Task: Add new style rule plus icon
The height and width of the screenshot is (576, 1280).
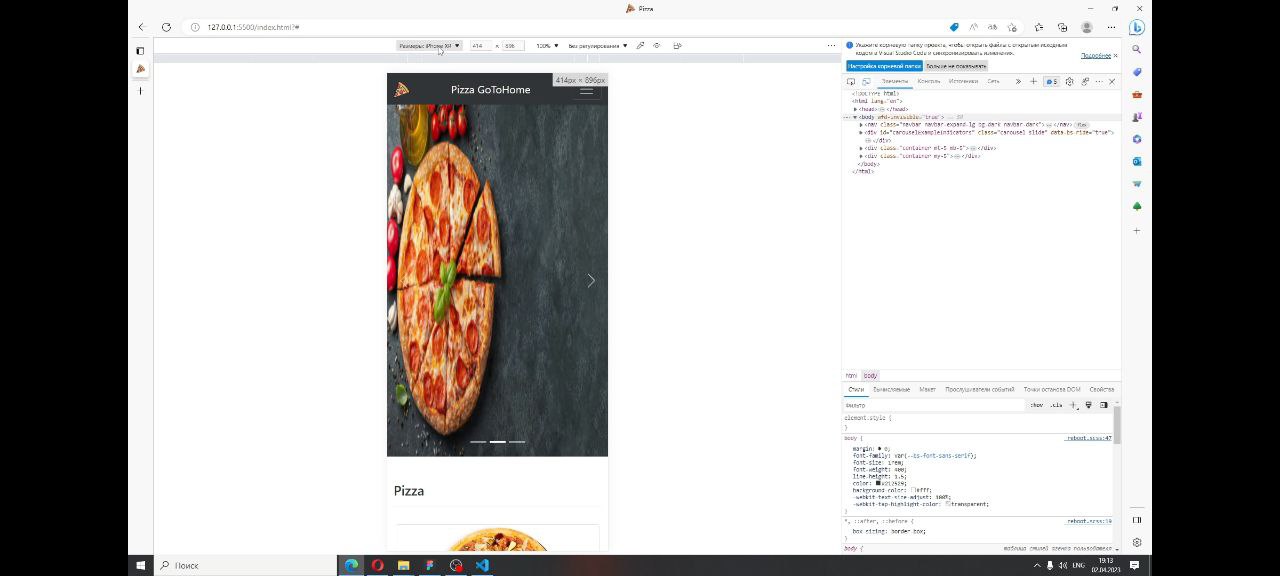Action: [1073, 405]
